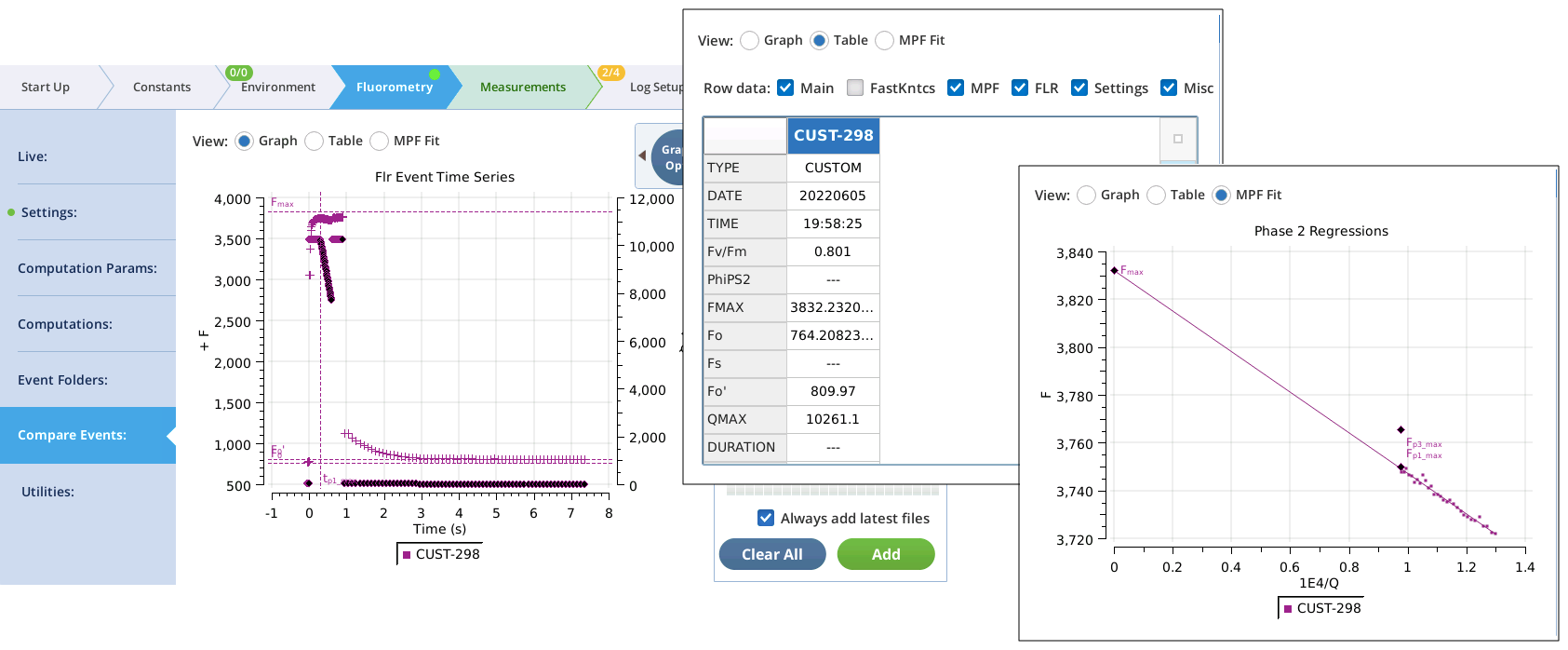Collapse the Graph Options side panel arrow
This screenshot has height=650, width=1568.
[x=642, y=156]
